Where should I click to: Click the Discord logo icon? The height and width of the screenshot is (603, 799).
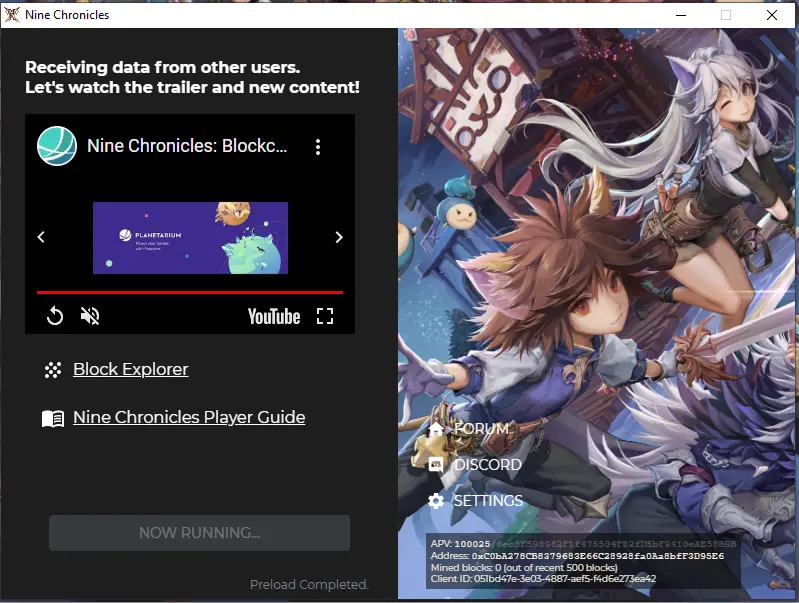click(x=436, y=464)
